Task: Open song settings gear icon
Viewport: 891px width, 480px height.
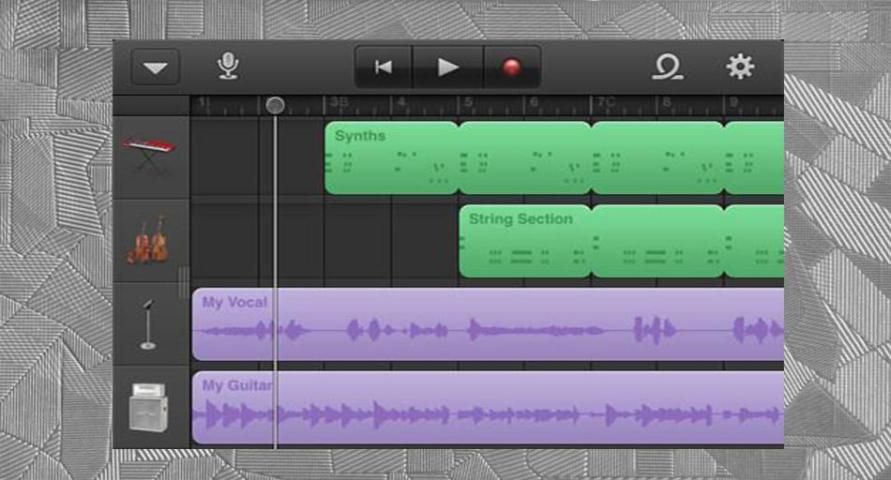Action: click(740, 67)
